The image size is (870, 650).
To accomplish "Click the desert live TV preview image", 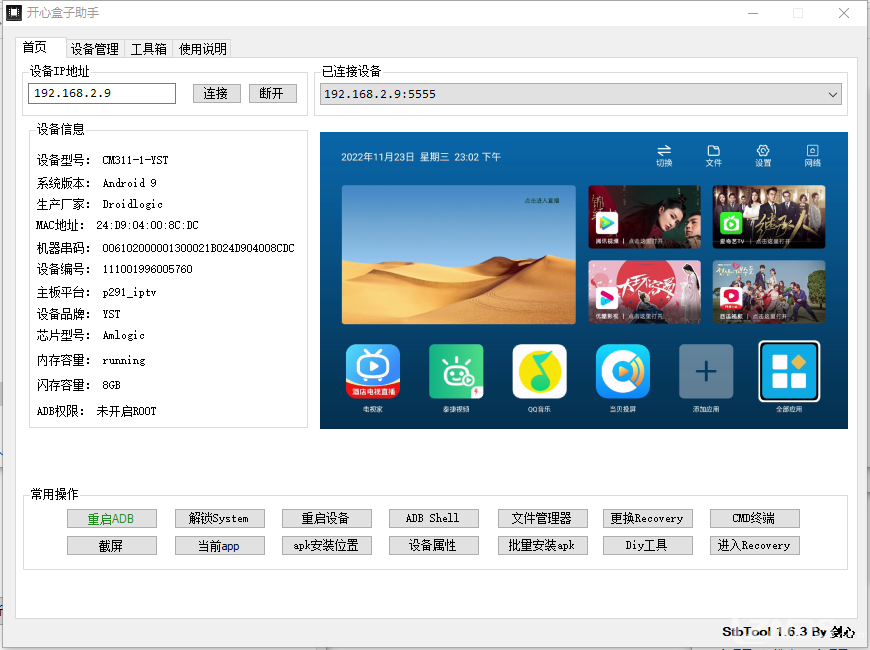I will pos(458,254).
